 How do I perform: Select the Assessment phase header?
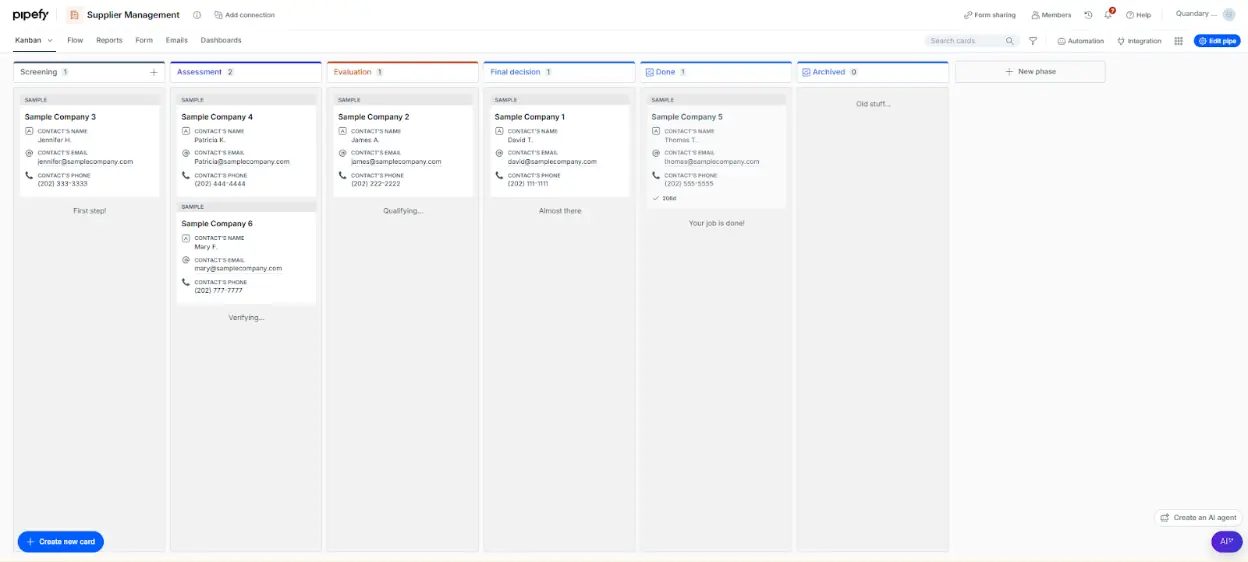point(246,72)
